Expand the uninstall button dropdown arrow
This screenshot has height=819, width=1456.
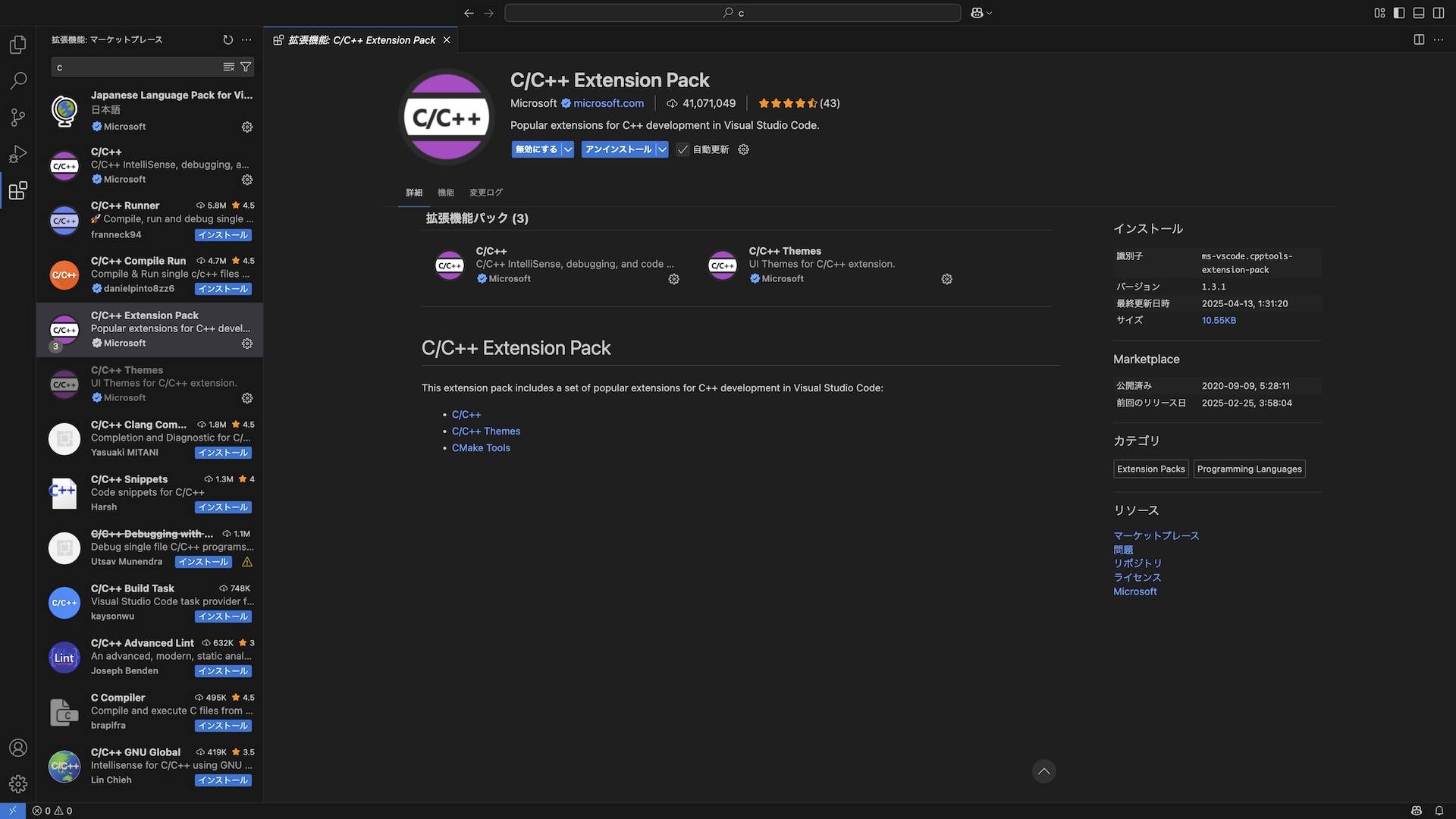click(x=662, y=149)
